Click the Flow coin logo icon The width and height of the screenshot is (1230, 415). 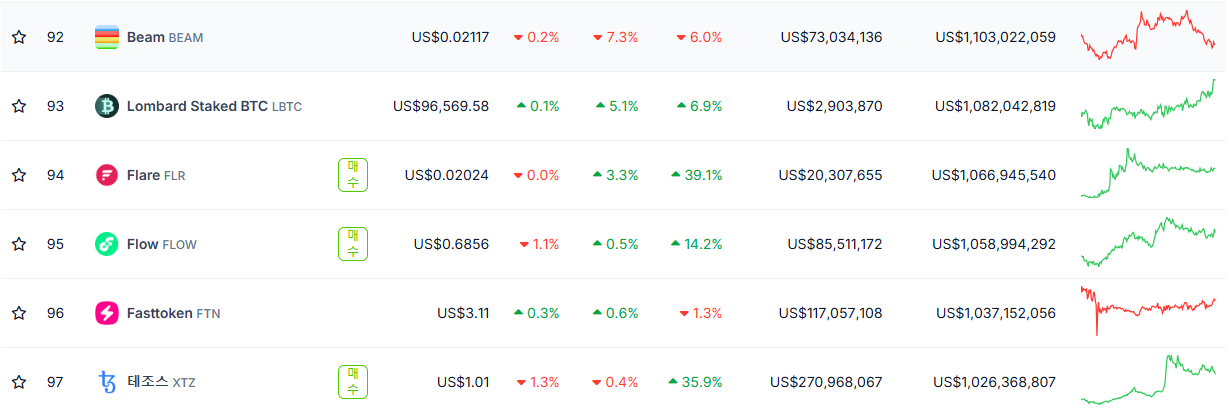click(107, 244)
